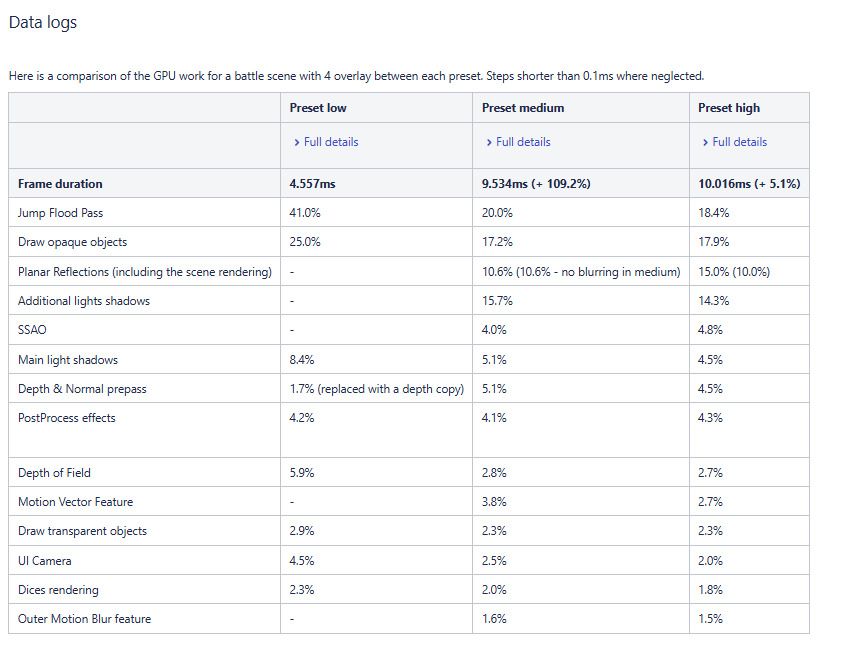This screenshot has height=649, width=851.
Task: Select the Preset low column header
Action: click(320, 107)
